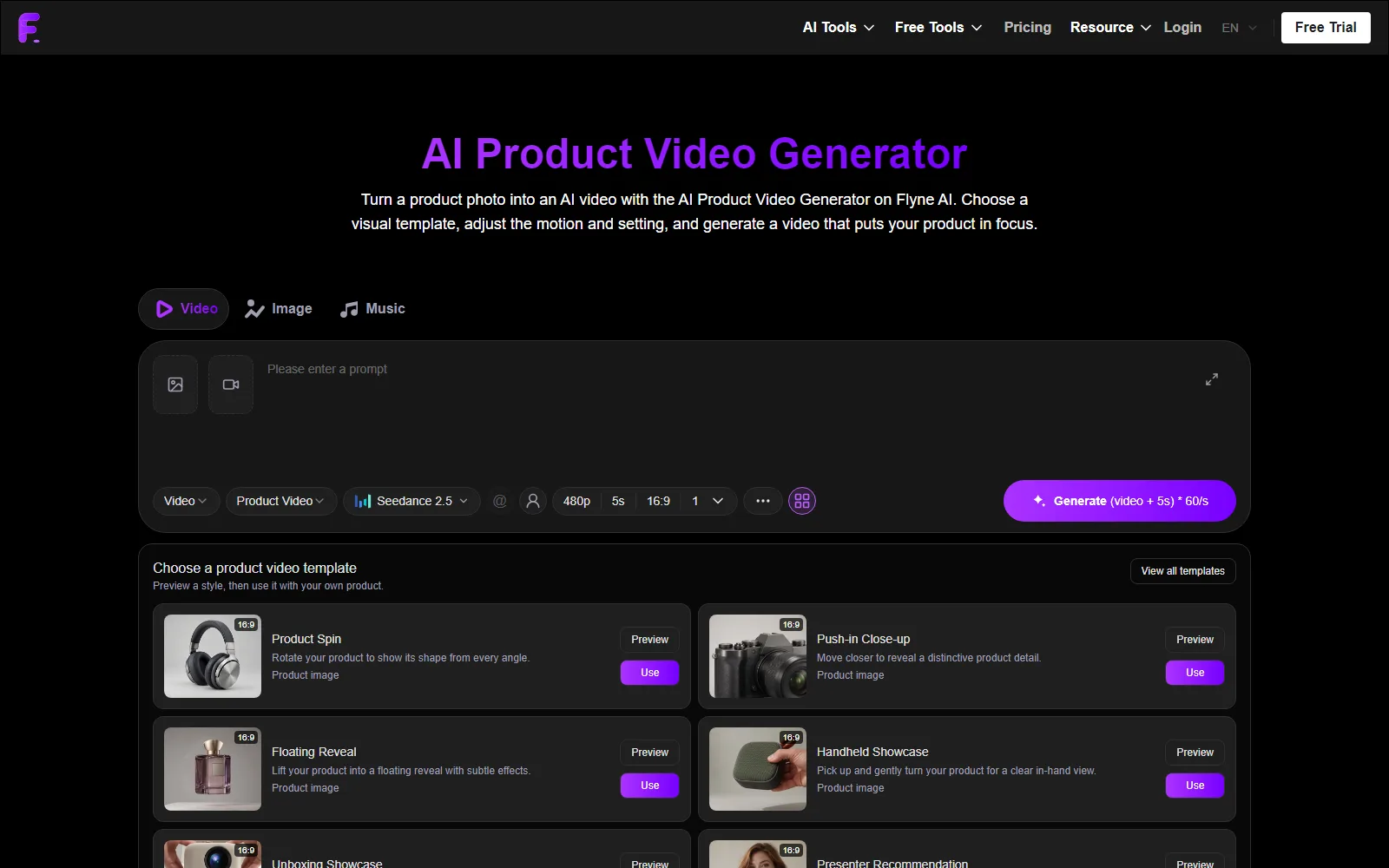This screenshot has width=1389, height=868.
Task: Open the Resource menu
Action: click(x=1110, y=28)
